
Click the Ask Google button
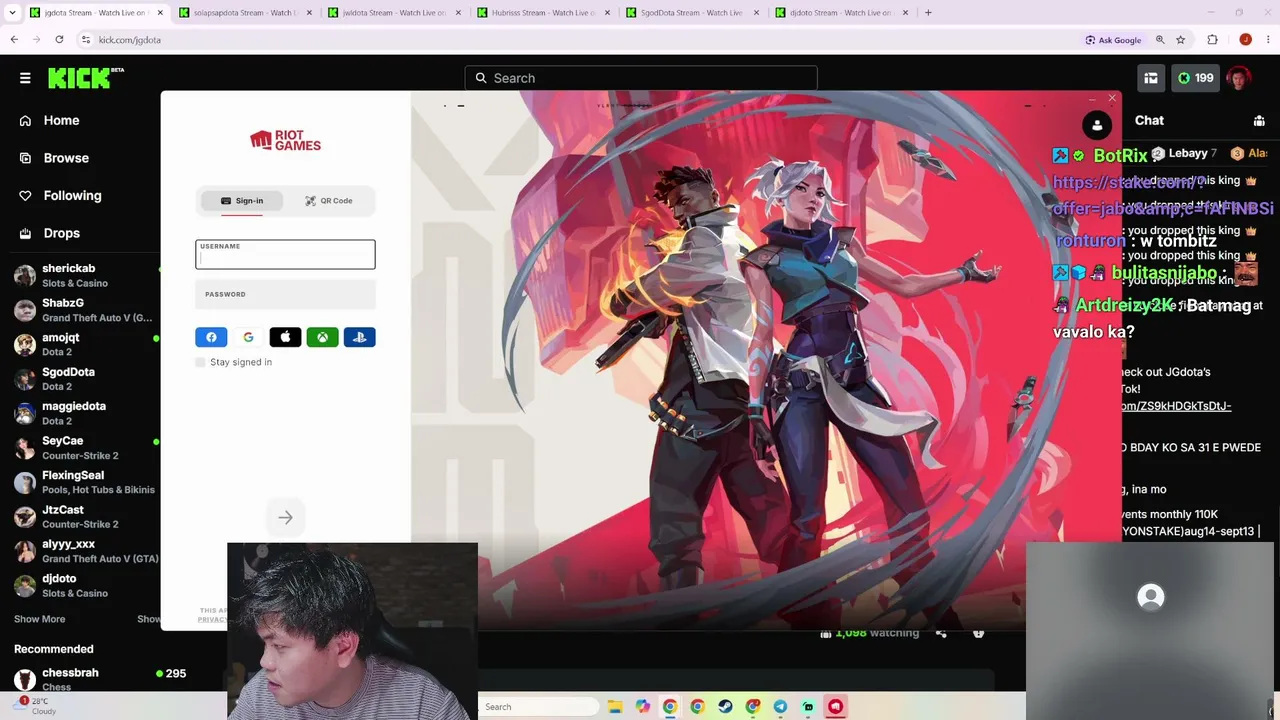click(1113, 40)
